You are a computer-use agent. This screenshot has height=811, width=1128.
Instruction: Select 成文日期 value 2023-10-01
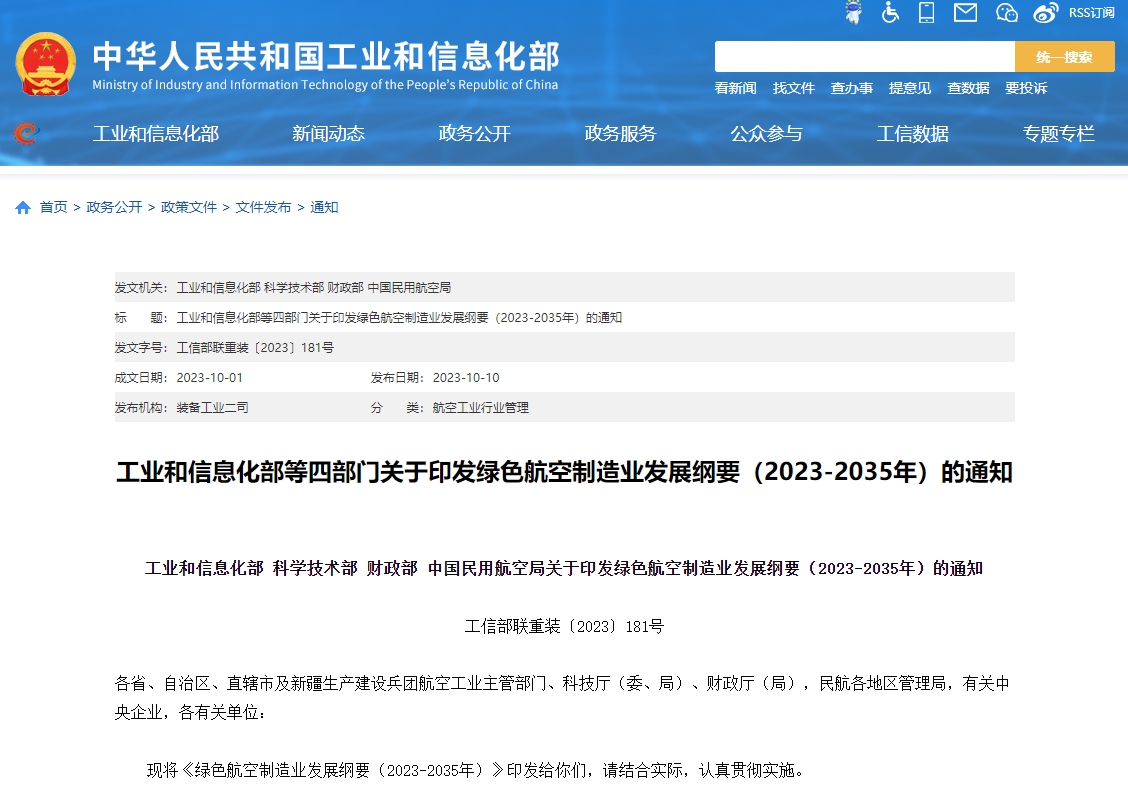(x=209, y=378)
